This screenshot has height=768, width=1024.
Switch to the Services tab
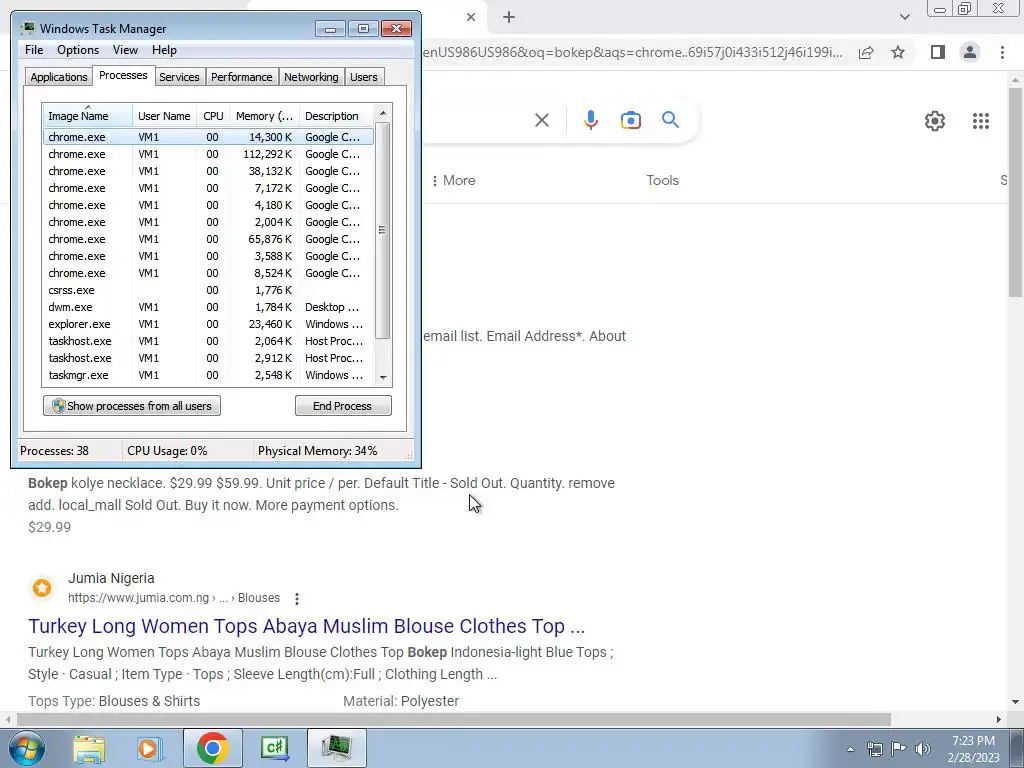(179, 77)
